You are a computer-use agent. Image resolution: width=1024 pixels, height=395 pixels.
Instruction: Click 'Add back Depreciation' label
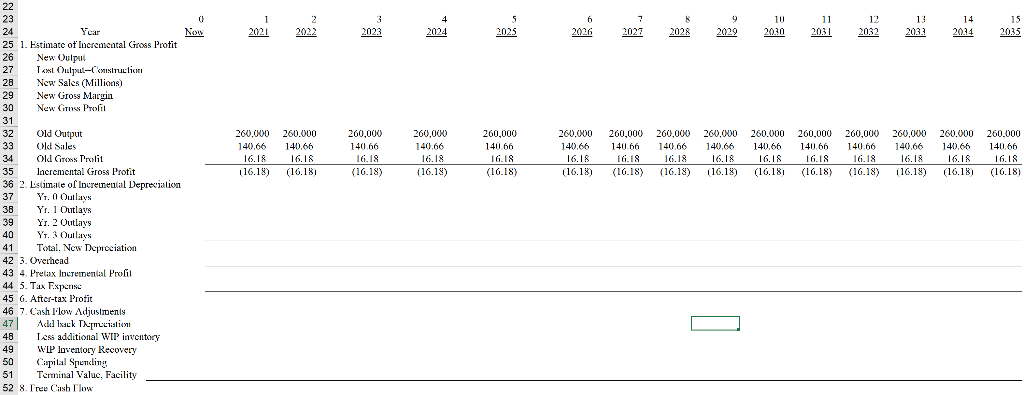click(x=84, y=324)
